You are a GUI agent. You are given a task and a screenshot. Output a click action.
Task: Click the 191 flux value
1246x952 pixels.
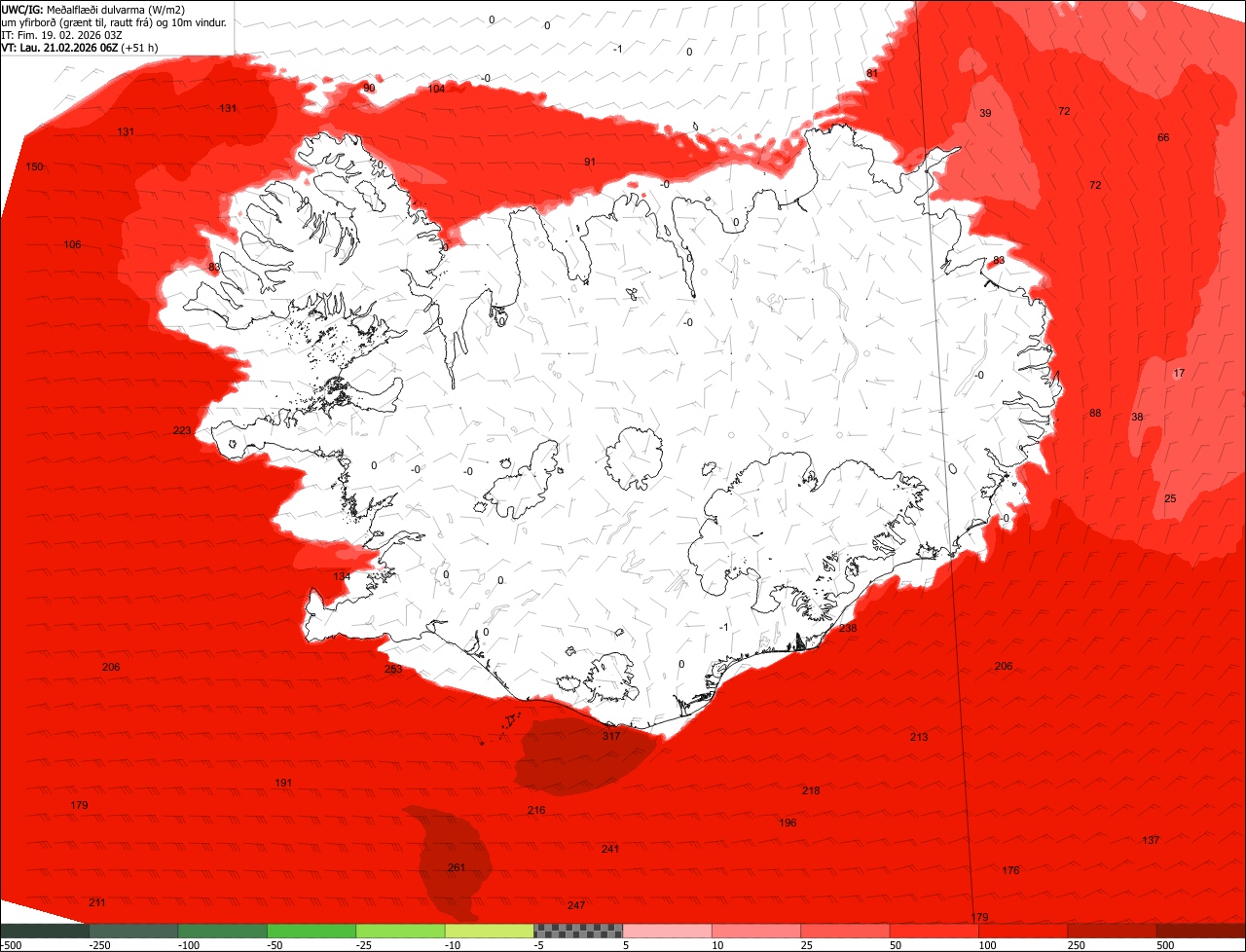pyautogui.click(x=283, y=783)
